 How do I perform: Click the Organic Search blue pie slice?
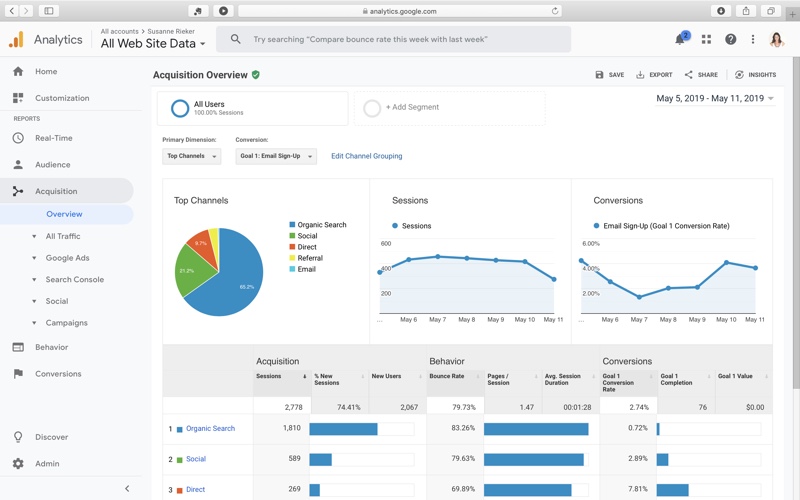pos(238,275)
